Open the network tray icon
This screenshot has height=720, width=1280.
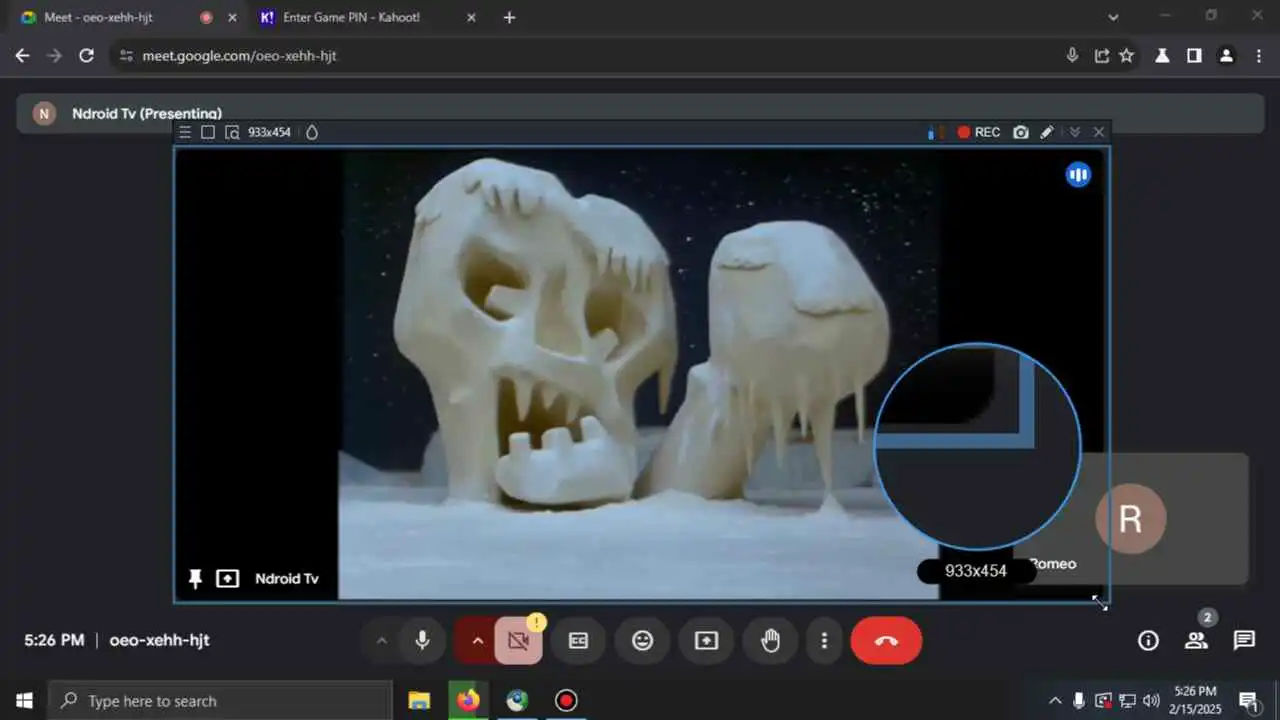1127,701
